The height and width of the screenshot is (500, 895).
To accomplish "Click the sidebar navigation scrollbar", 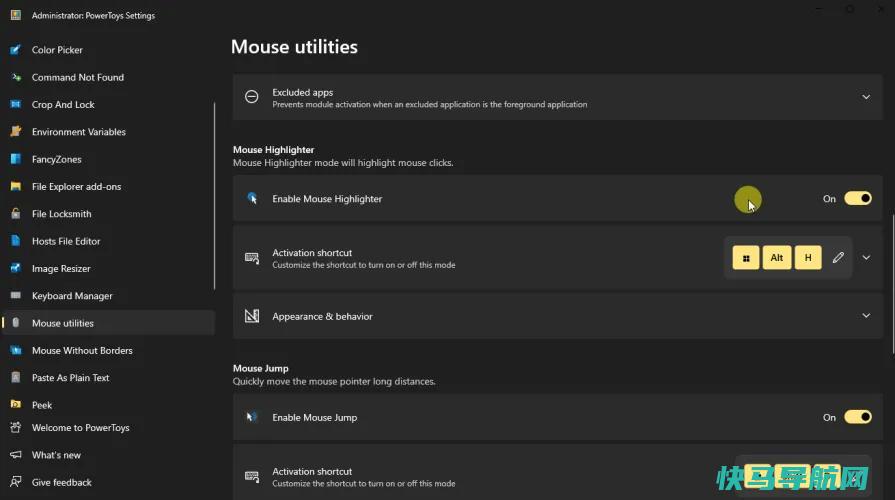I will [215, 196].
